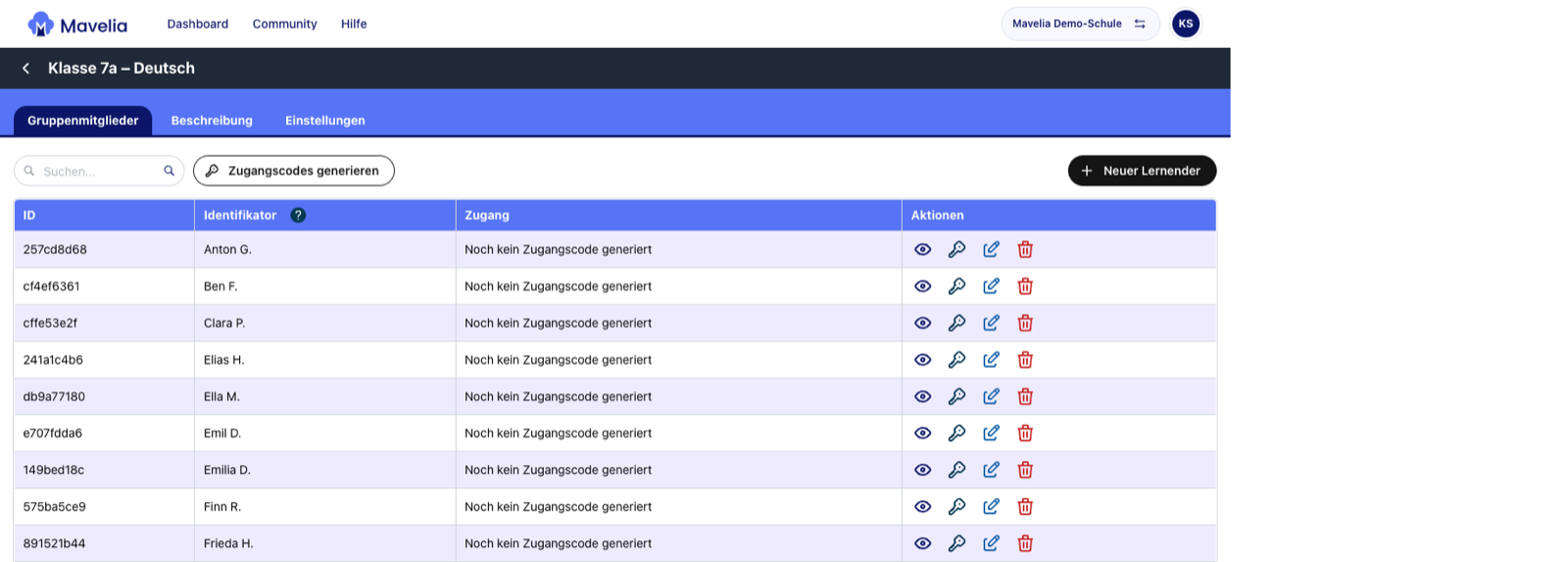Focus the Suchen search field
This screenshot has width=1568, height=562.
(98, 171)
